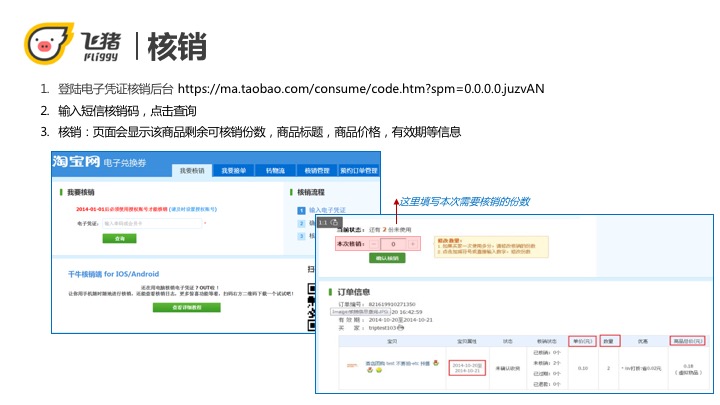
Task: Click the 商品总价(元) column header
Action: (x=688, y=341)
